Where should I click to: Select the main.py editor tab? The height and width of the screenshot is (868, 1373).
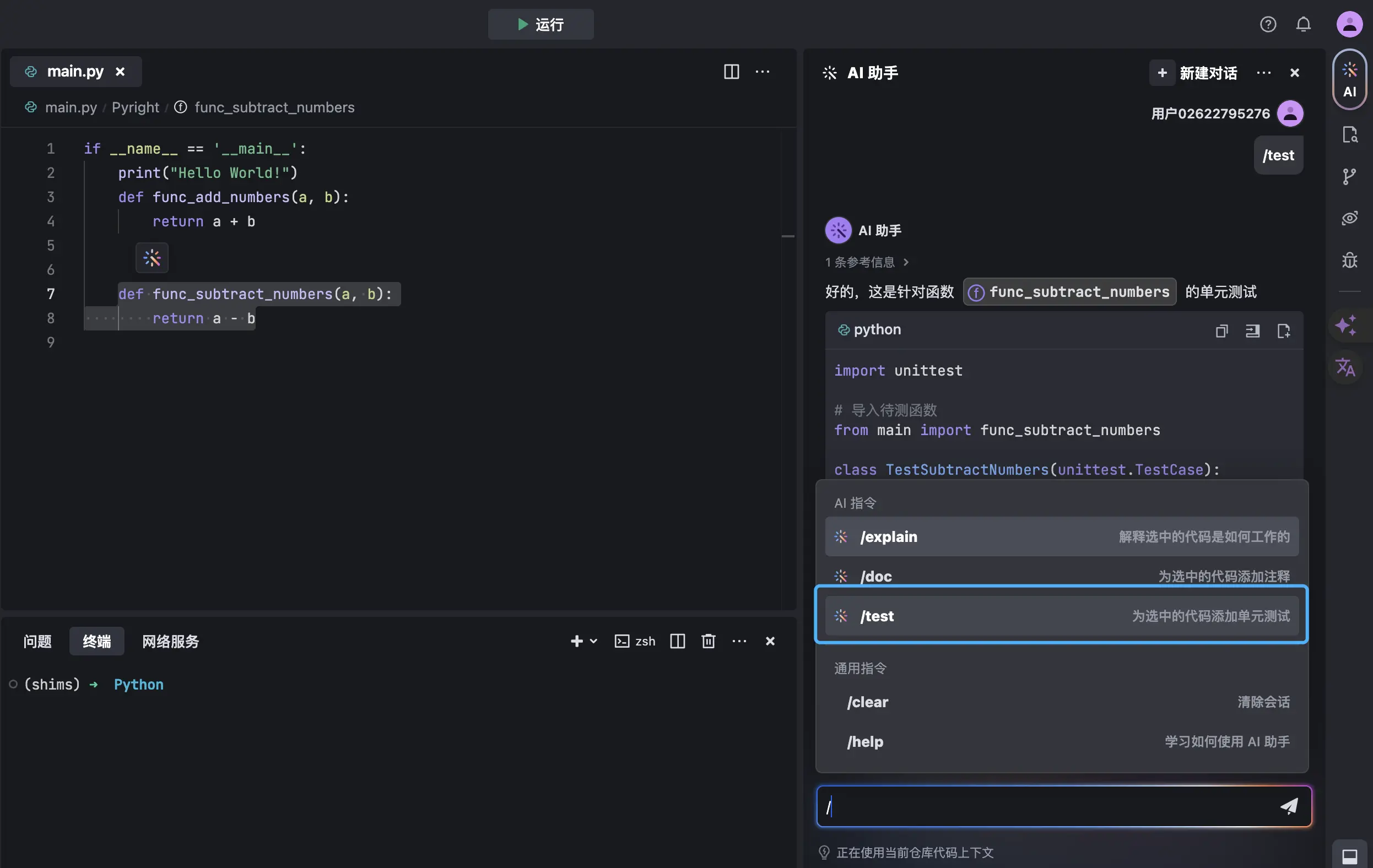[75, 71]
